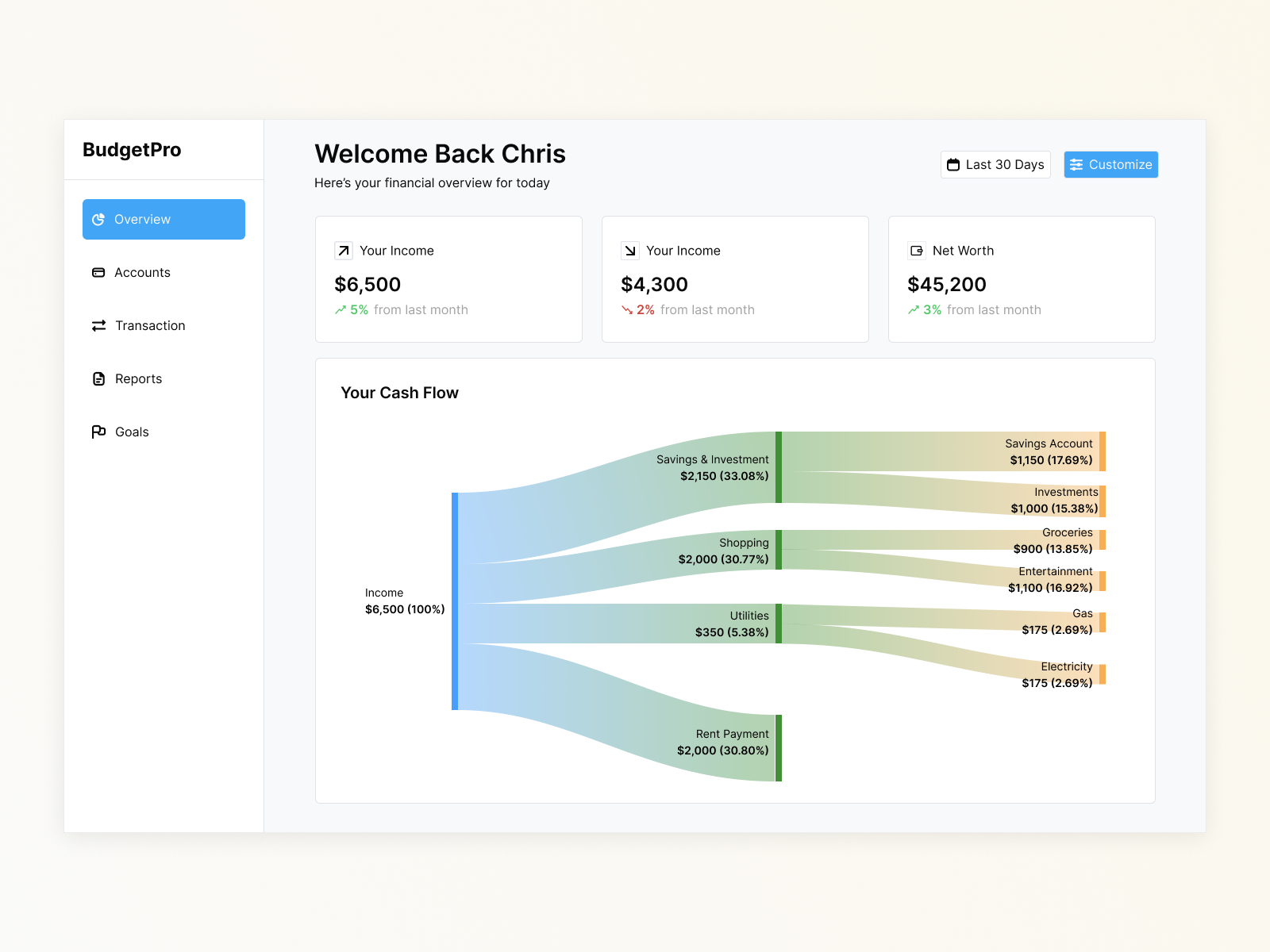The width and height of the screenshot is (1270, 952).
Task: Click the green trend-up icon beside 3%
Action: click(914, 310)
